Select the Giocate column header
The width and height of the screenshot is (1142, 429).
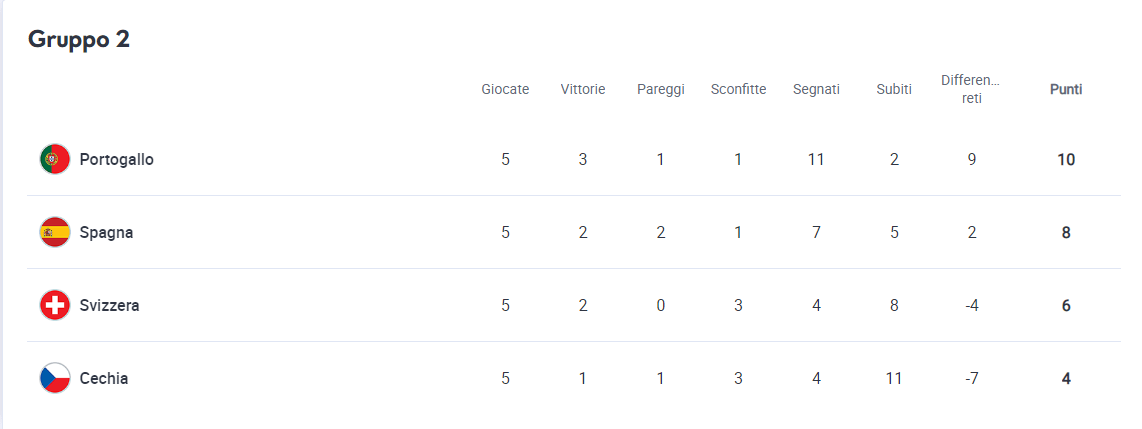[x=505, y=90]
